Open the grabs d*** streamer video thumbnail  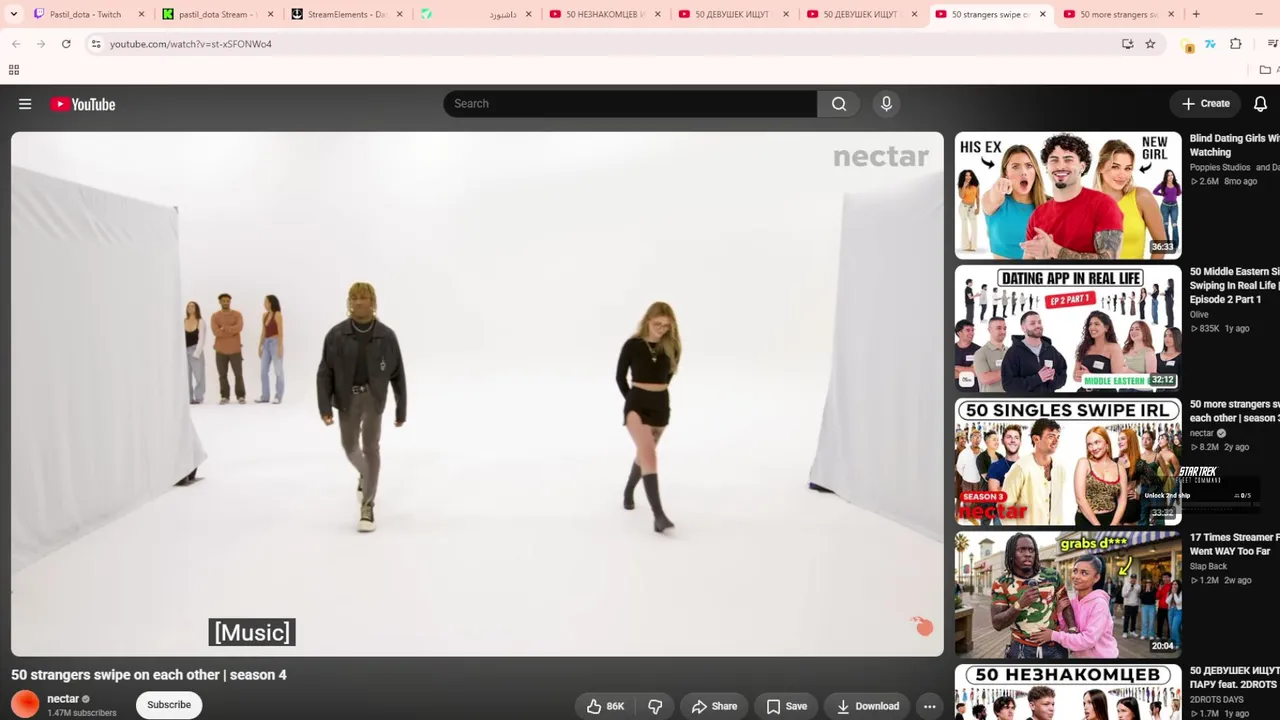[x=1068, y=594]
